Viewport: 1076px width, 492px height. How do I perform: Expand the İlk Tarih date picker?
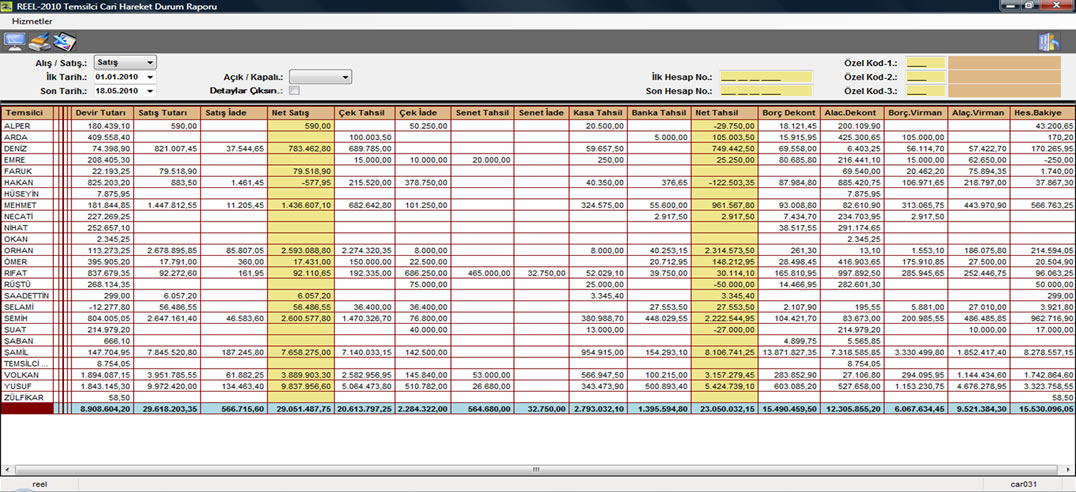point(149,77)
